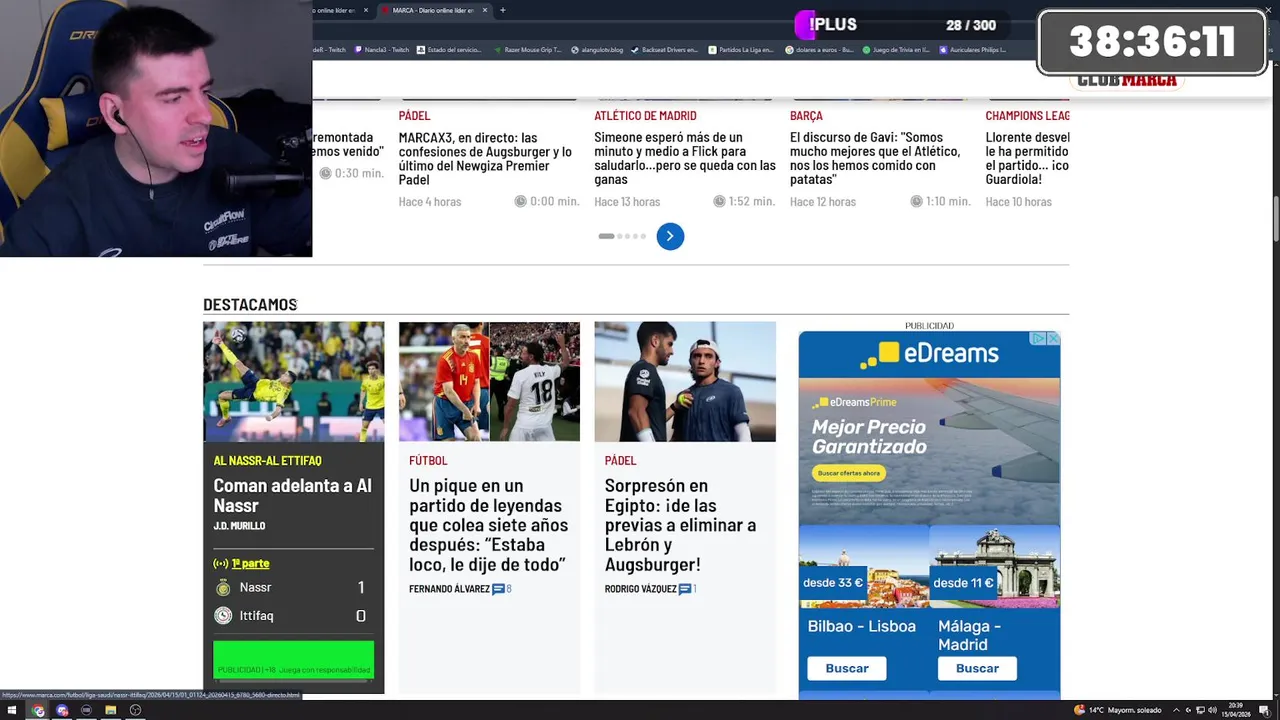The width and height of the screenshot is (1280, 720).
Task: Open Backseat Drivers bookmark
Action: click(664, 49)
